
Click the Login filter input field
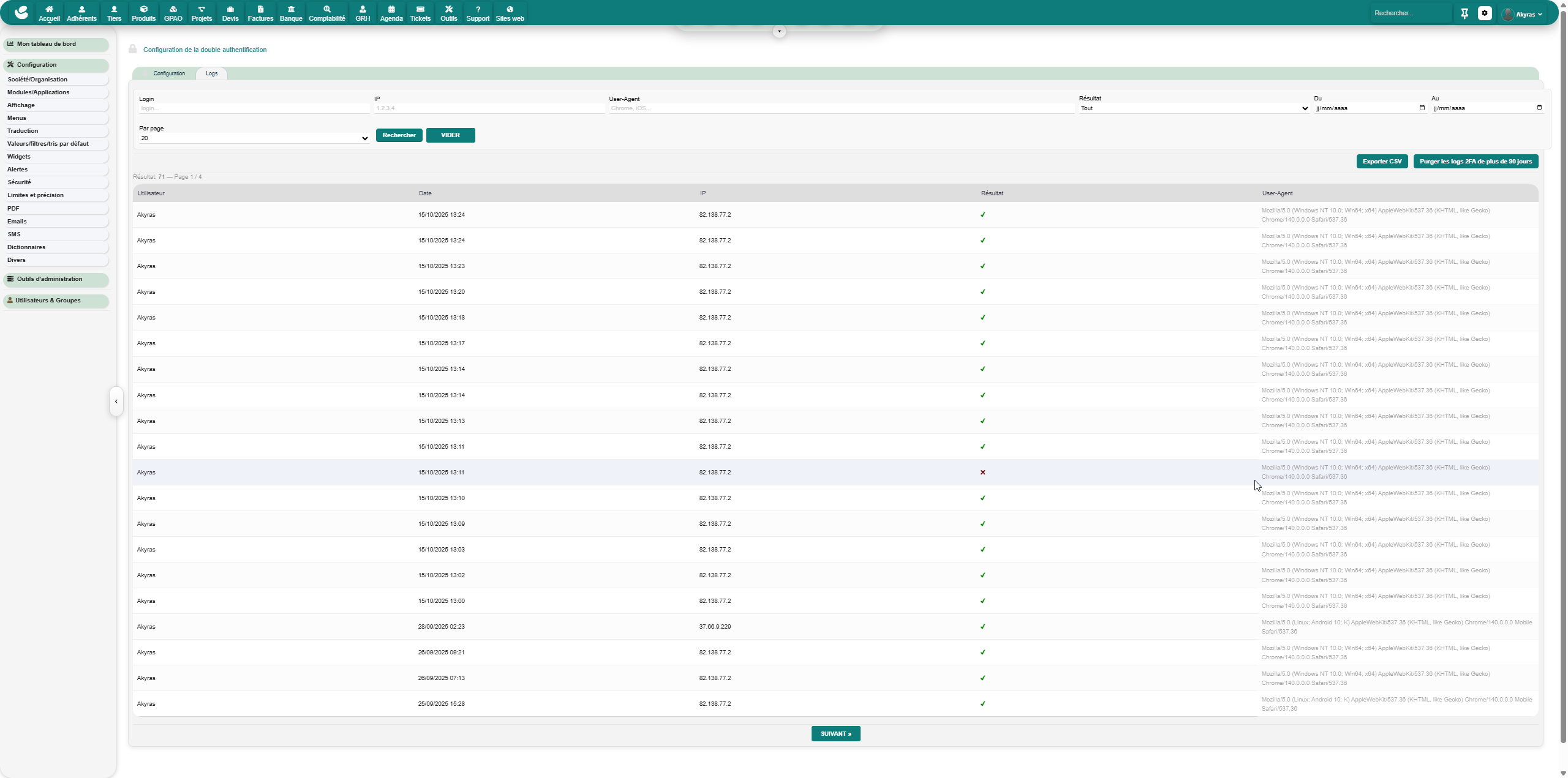point(254,108)
